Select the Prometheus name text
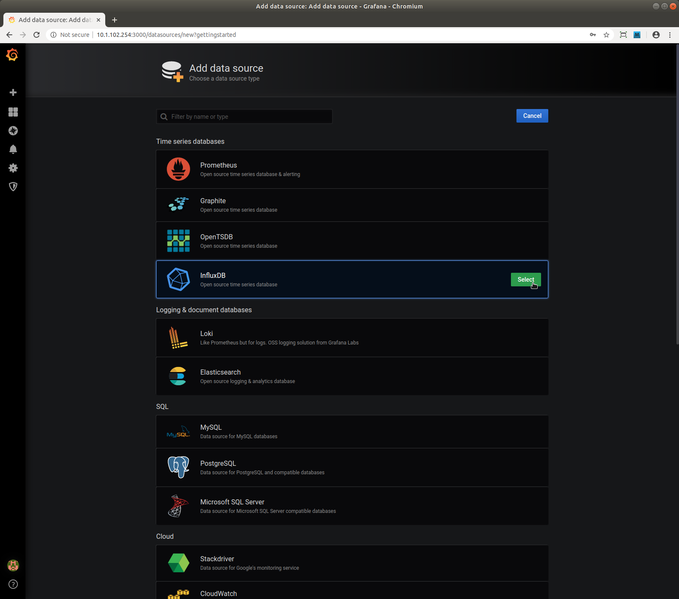Screen dimensions: 679x599 (218, 165)
